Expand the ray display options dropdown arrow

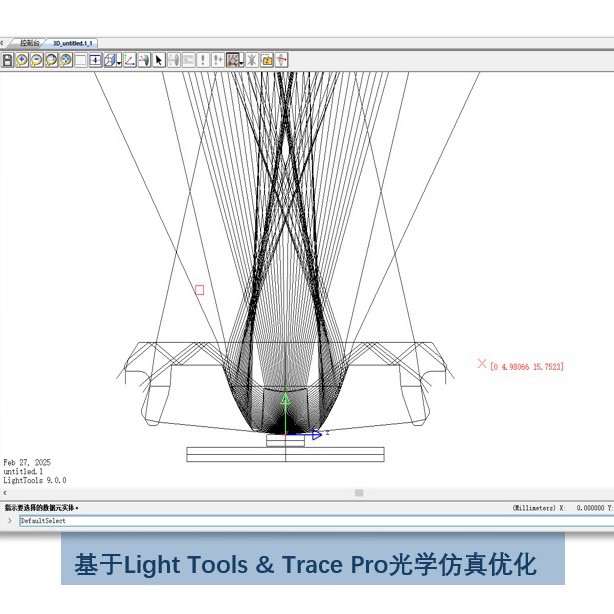point(241,61)
